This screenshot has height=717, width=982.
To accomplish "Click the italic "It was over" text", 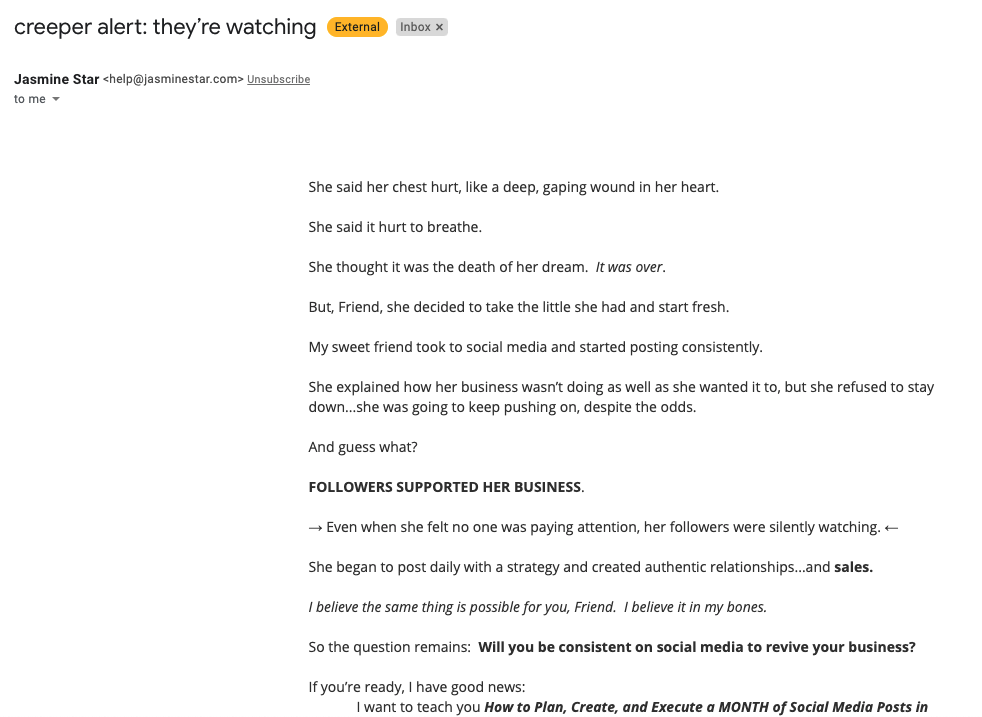I will pos(630,267).
